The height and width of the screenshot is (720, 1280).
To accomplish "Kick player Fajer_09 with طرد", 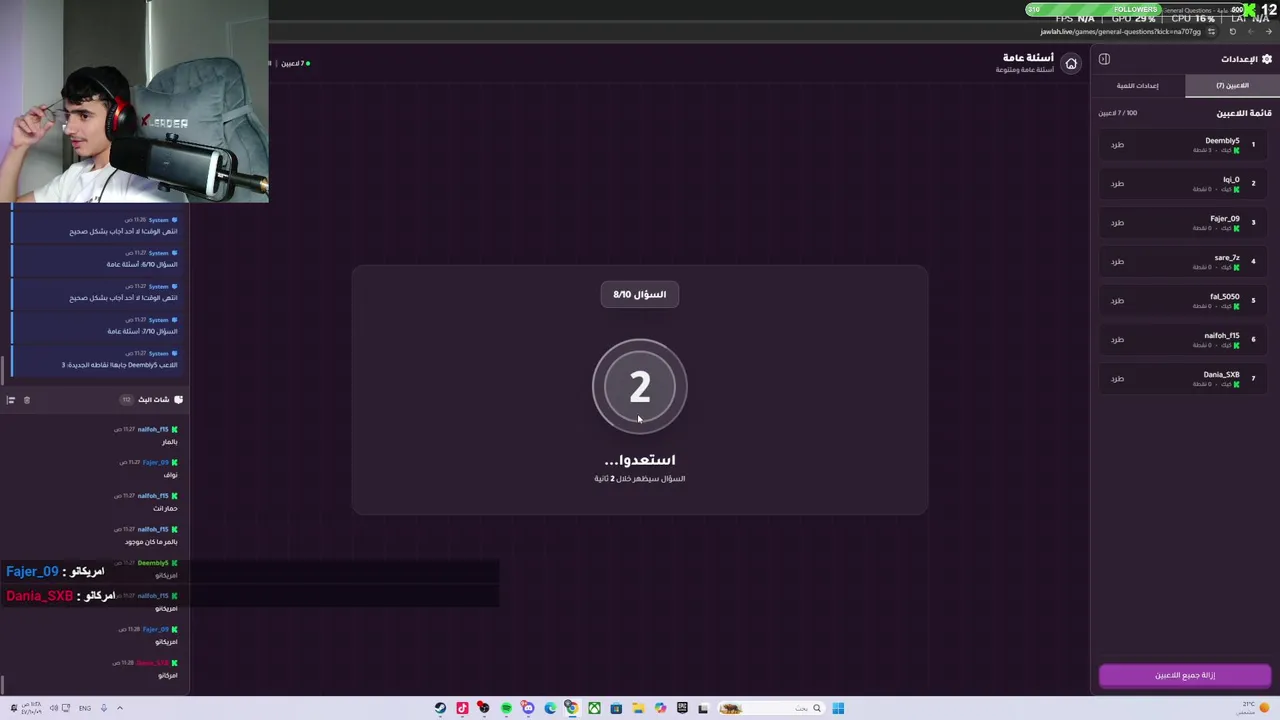I will click(1117, 223).
